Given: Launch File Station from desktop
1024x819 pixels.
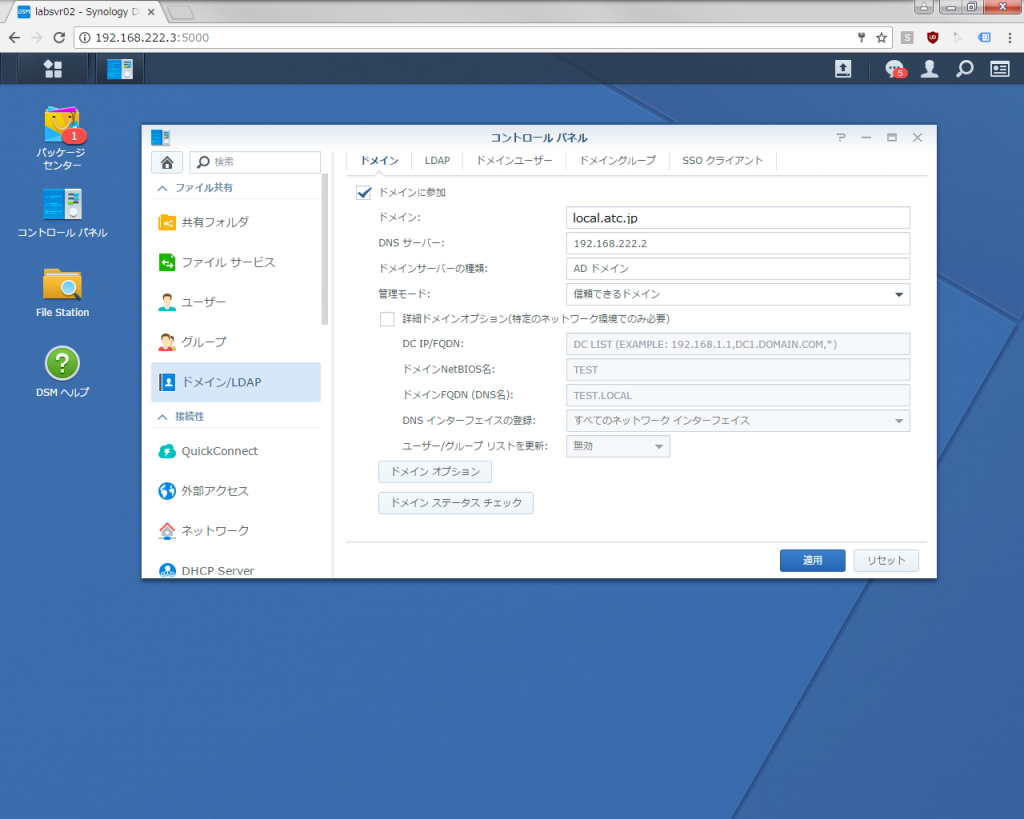Looking at the screenshot, I should point(62,293).
